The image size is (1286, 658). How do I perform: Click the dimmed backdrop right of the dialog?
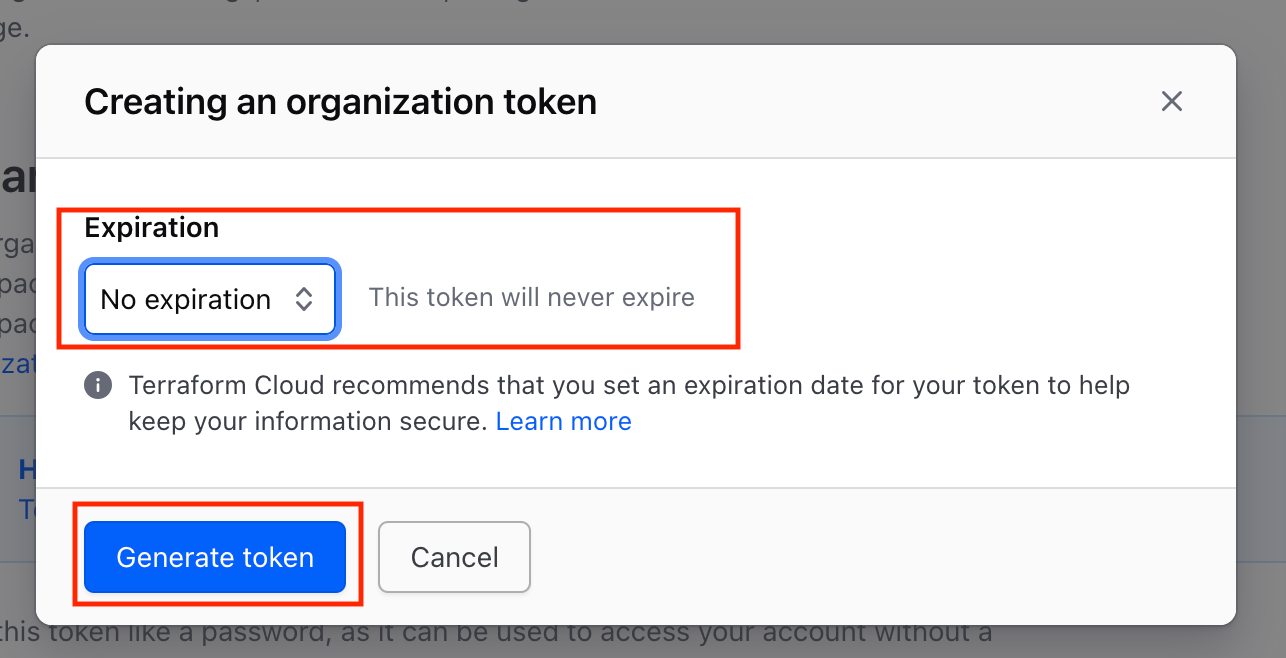coord(1261,330)
